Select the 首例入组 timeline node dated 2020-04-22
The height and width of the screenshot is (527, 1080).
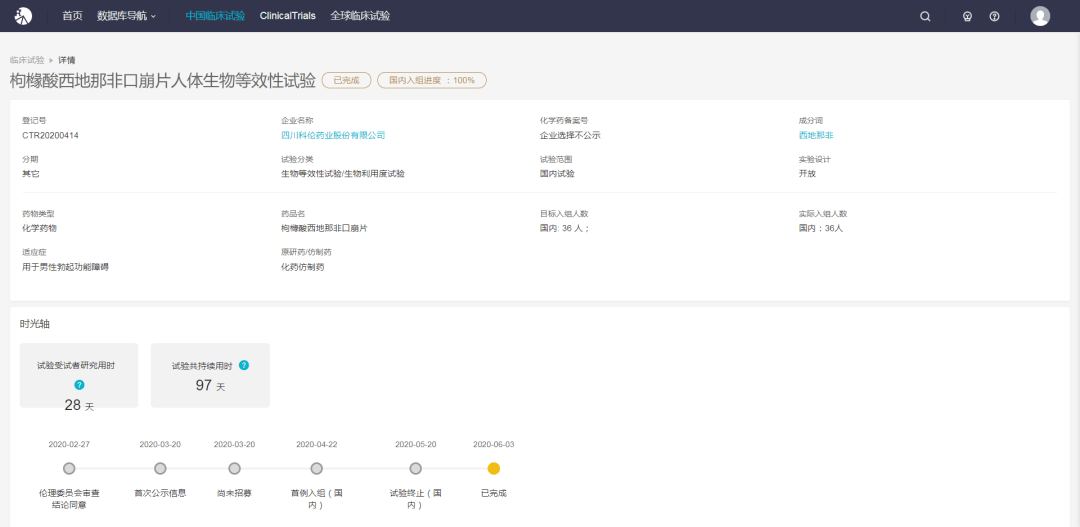[316, 468]
